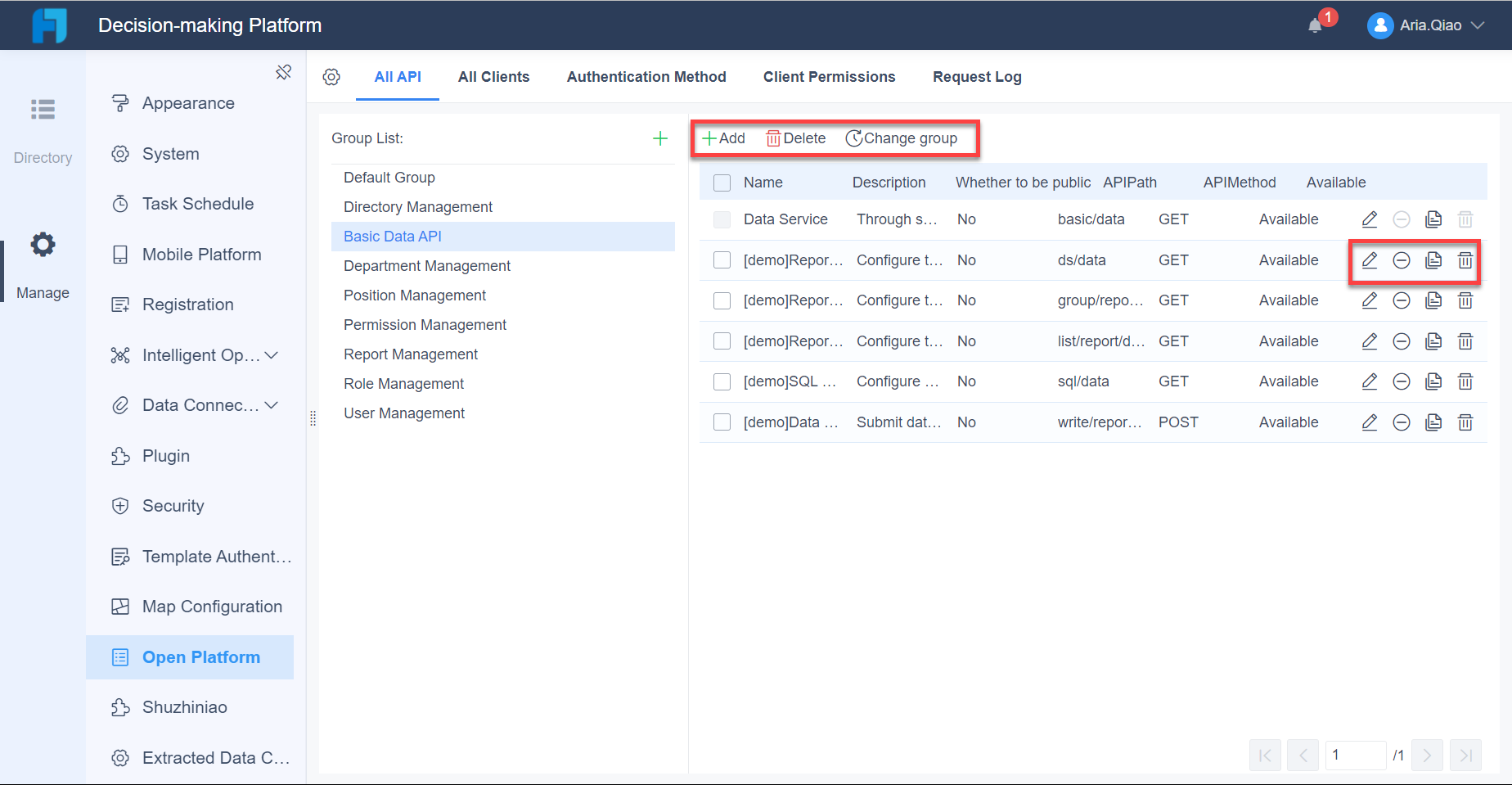The width and height of the screenshot is (1512, 785).
Task: Tick the checkbox for the sql/data row
Action: 722,381
